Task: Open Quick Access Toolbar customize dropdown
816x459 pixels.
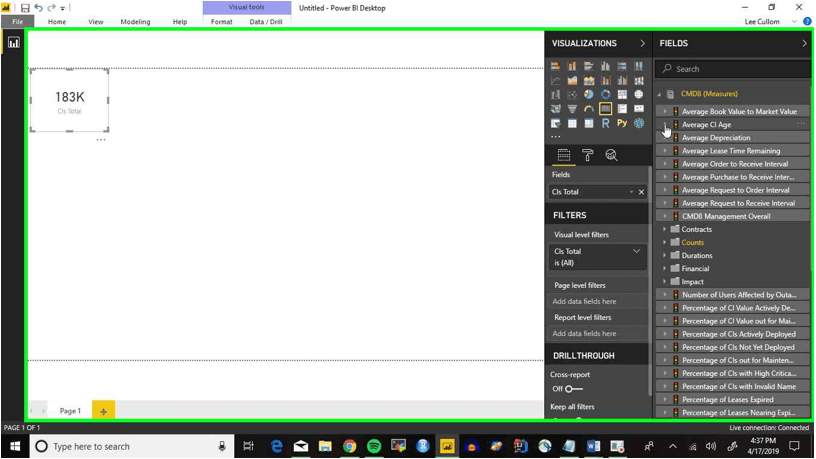Action: click(62, 8)
